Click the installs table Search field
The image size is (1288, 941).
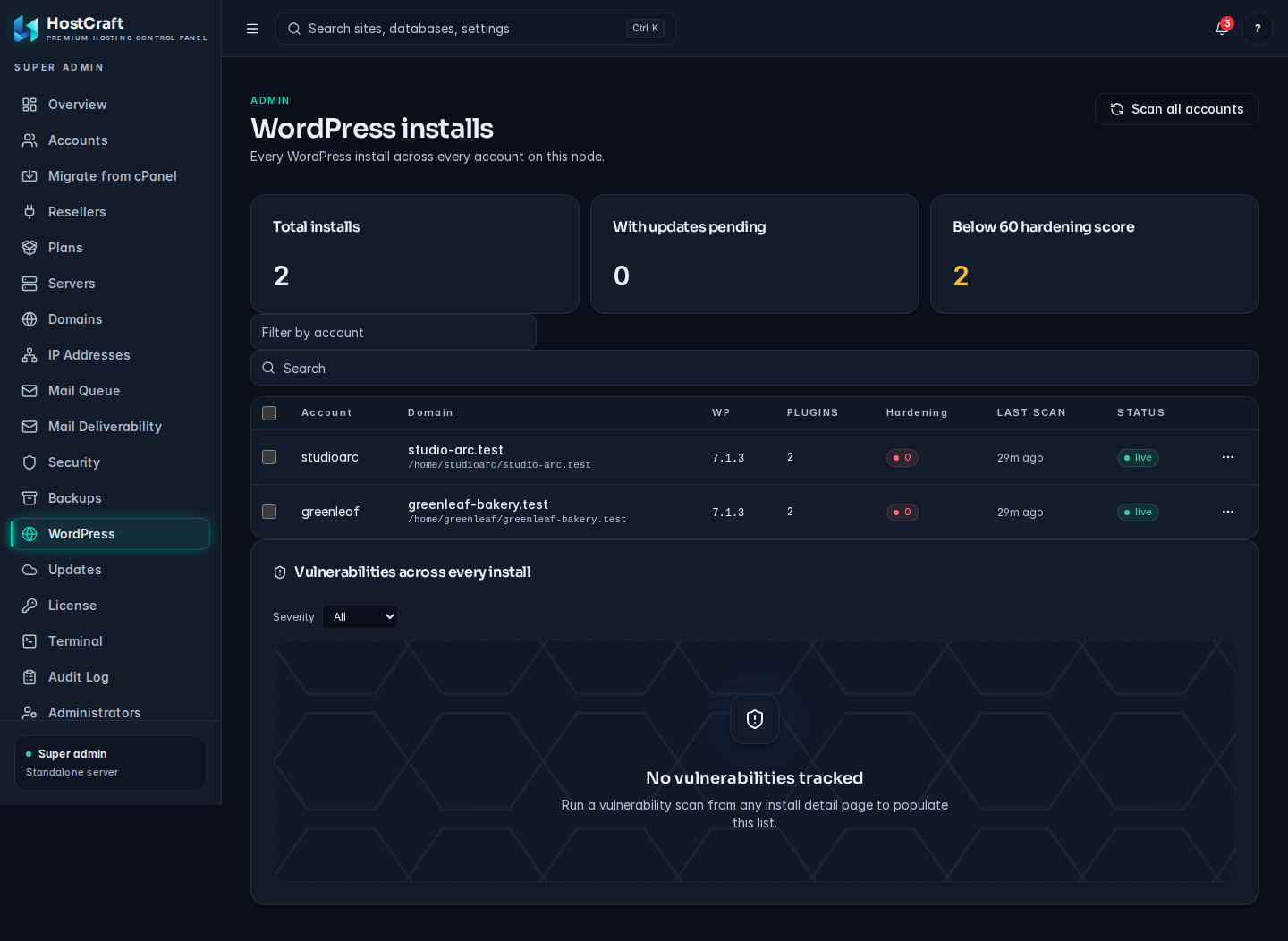pos(755,368)
